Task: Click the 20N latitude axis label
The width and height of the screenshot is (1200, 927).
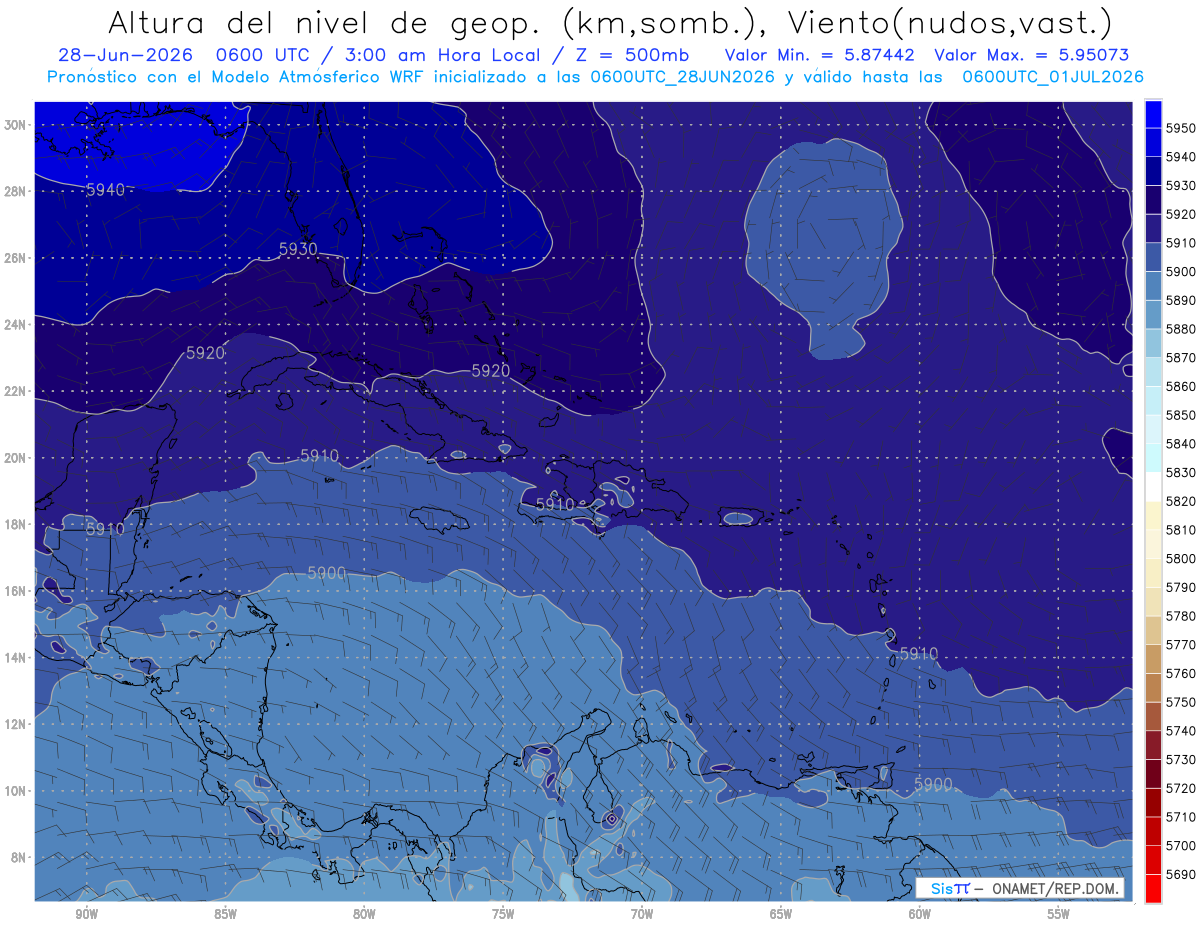Action: tap(13, 458)
